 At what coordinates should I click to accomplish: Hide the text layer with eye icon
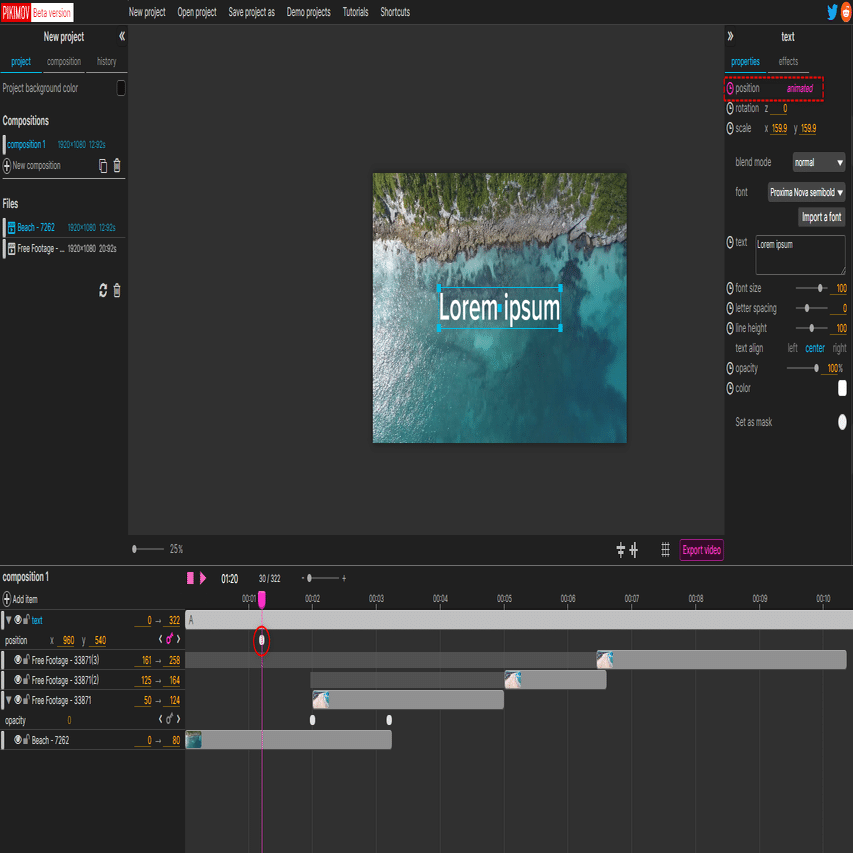point(18,620)
